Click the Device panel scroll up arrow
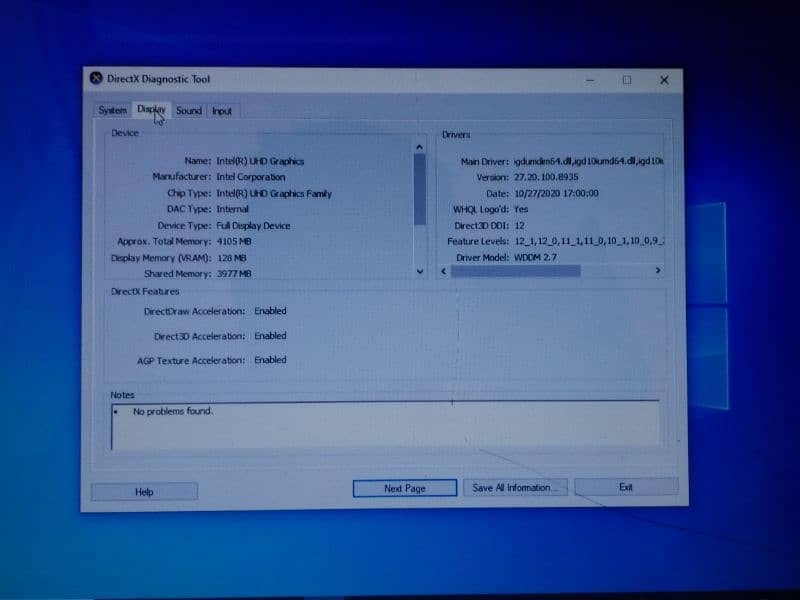Image resolution: width=800 pixels, height=600 pixels. 420,148
